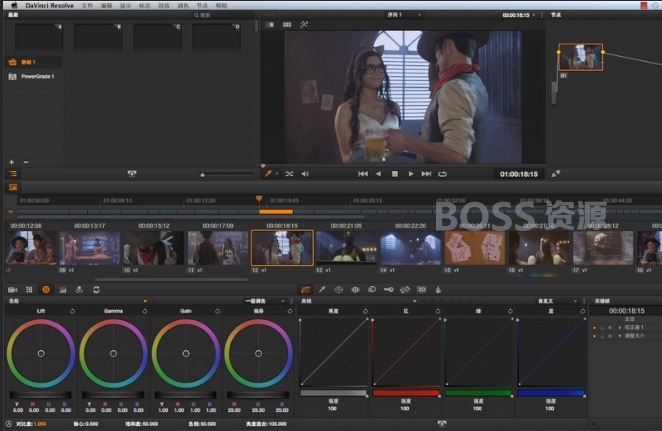Click the gallery search field
Image resolution: width=662 pixels, height=431 pixels.
[x=222, y=15]
